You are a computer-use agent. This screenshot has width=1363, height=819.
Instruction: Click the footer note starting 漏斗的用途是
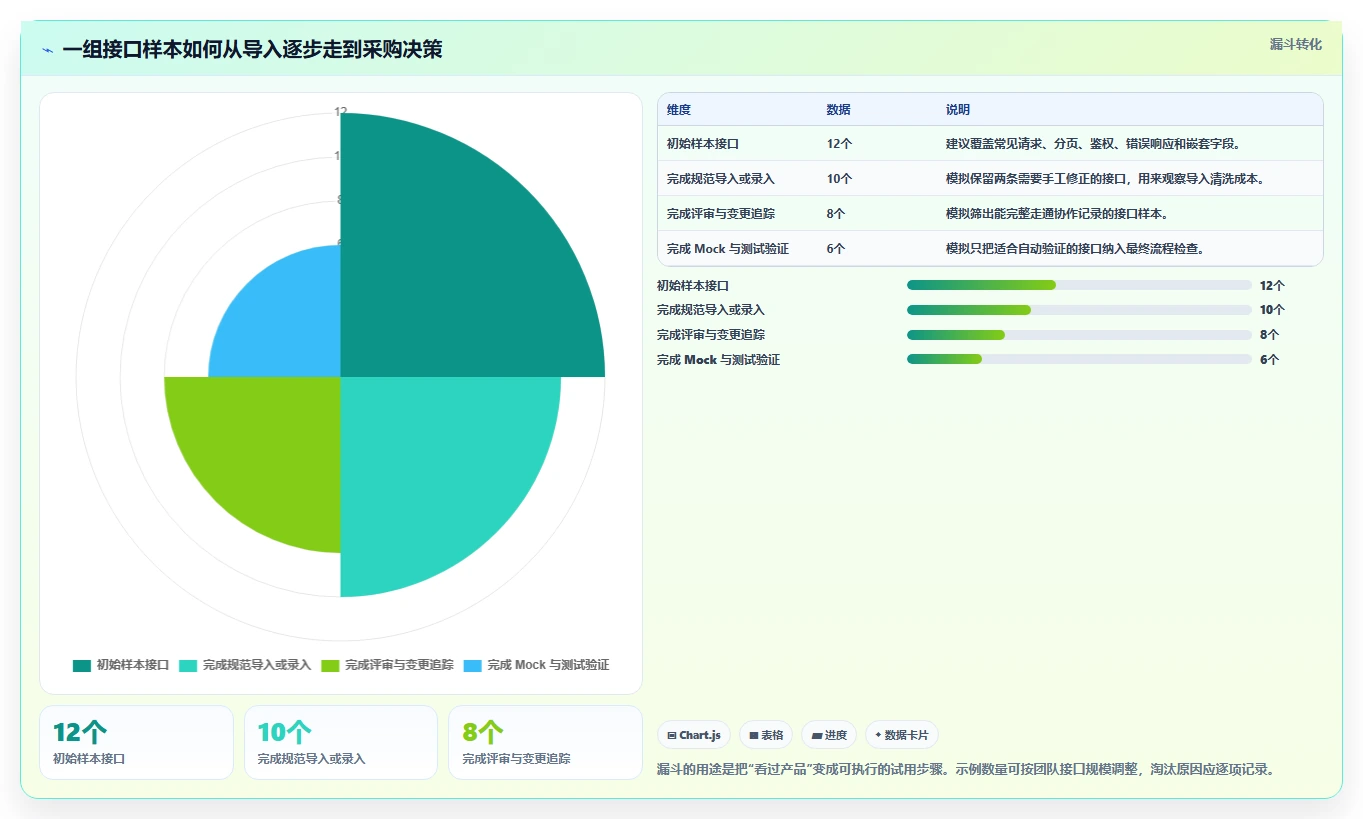pos(966,769)
